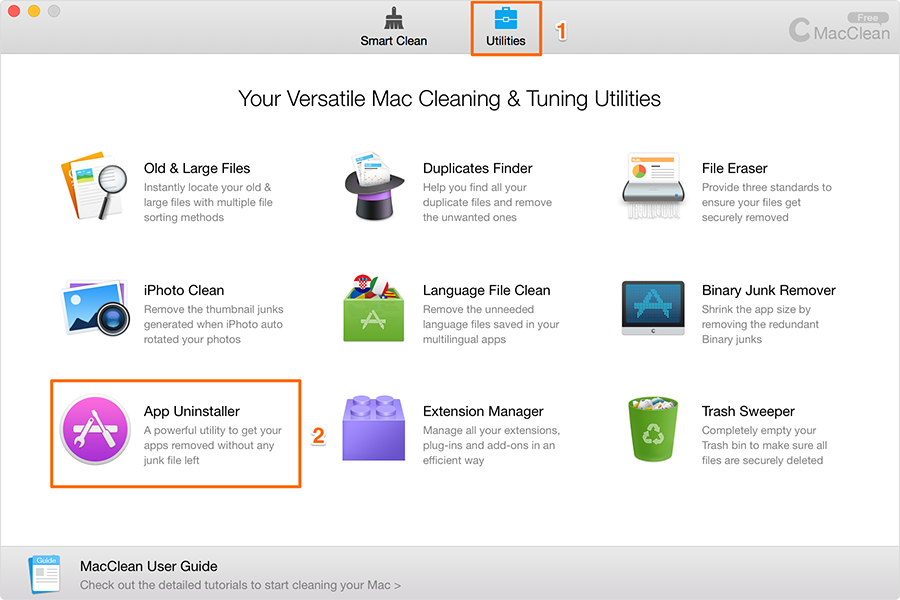Image resolution: width=900 pixels, height=600 pixels.
Task: Select the Trash Sweeper title text
Action: [x=748, y=411]
